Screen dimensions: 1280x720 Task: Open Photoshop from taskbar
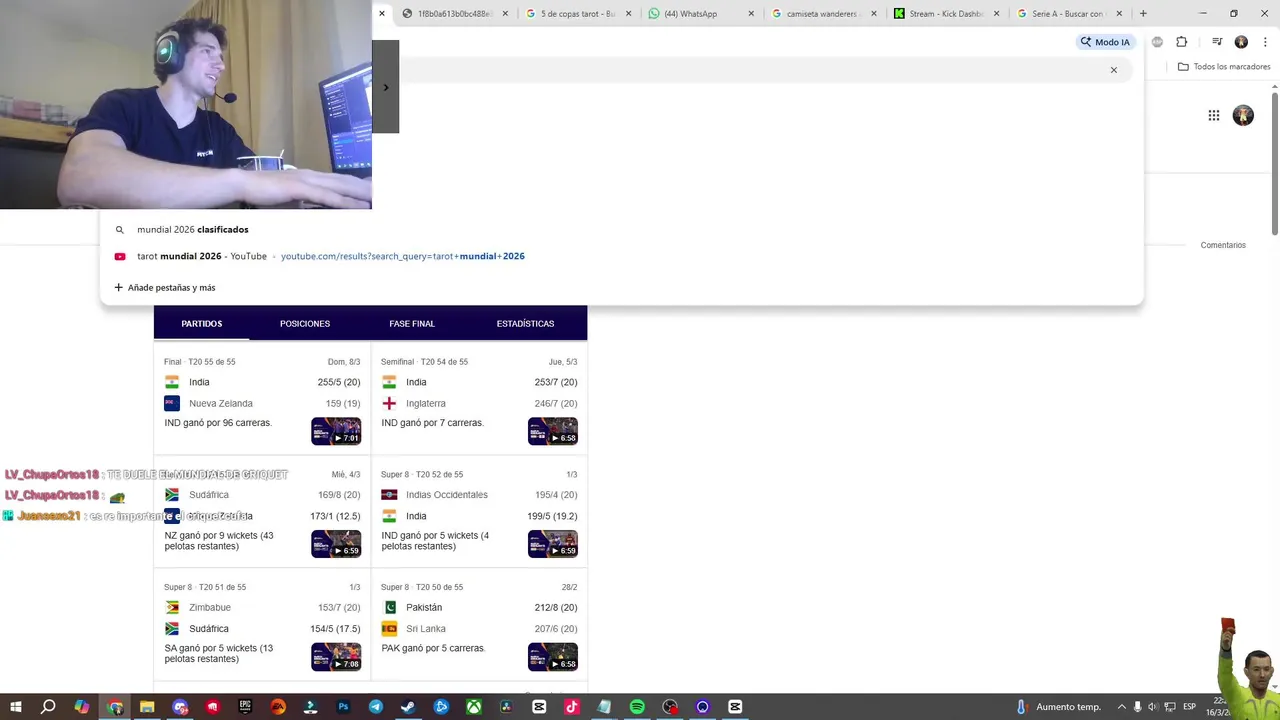tap(343, 707)
